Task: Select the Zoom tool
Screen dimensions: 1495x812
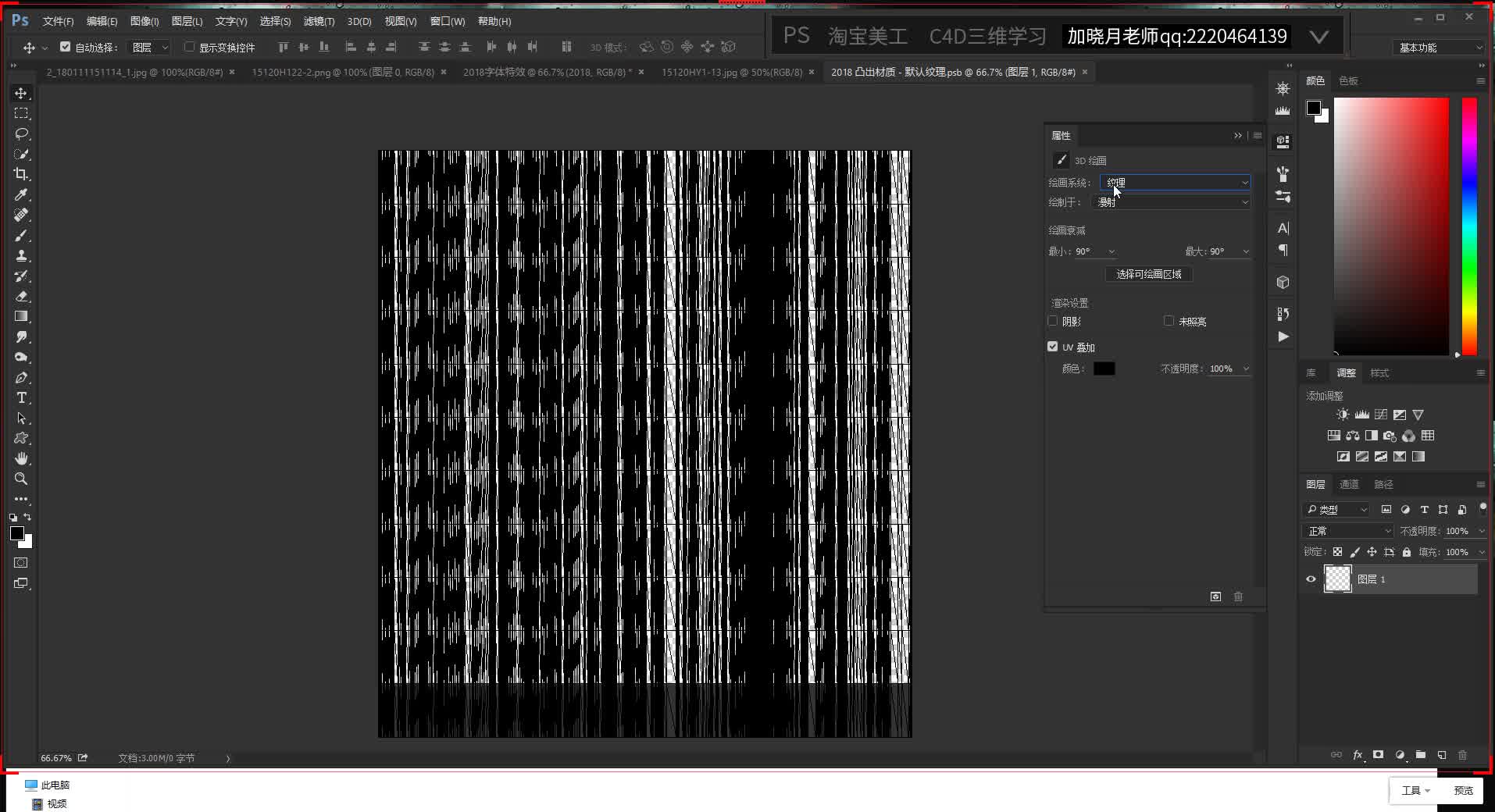Action: [x=21, y=479]
